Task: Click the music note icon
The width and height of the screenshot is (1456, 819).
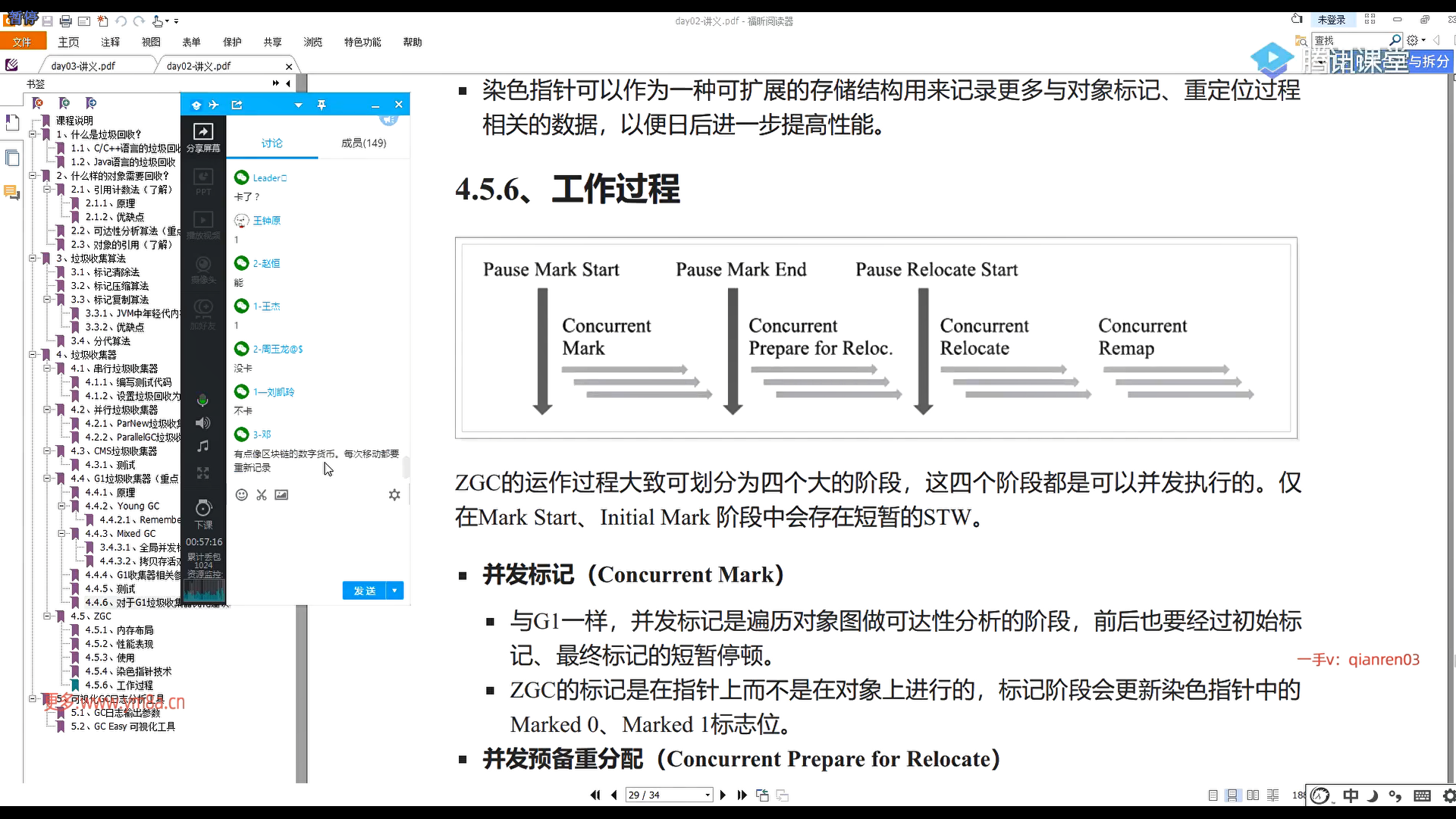Action: coord(202,447)
